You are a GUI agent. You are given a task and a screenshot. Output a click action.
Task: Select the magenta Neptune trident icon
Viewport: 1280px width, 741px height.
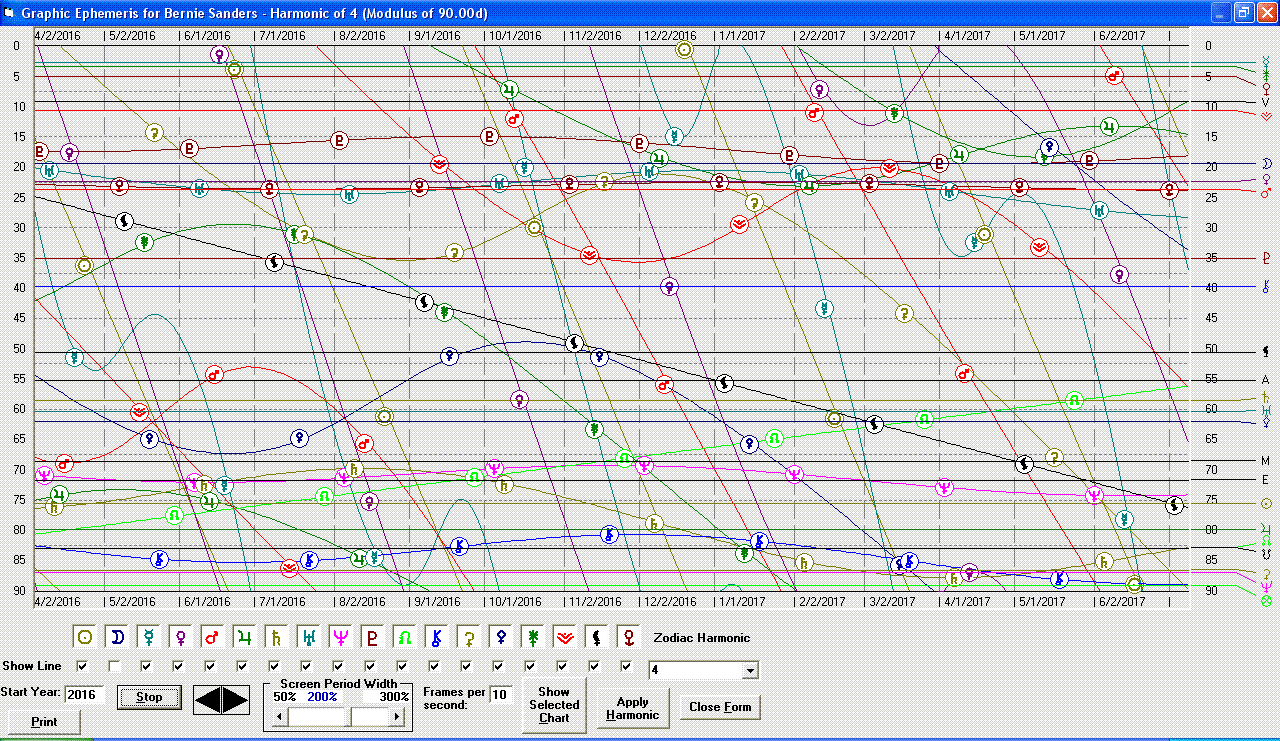[338, 637]
